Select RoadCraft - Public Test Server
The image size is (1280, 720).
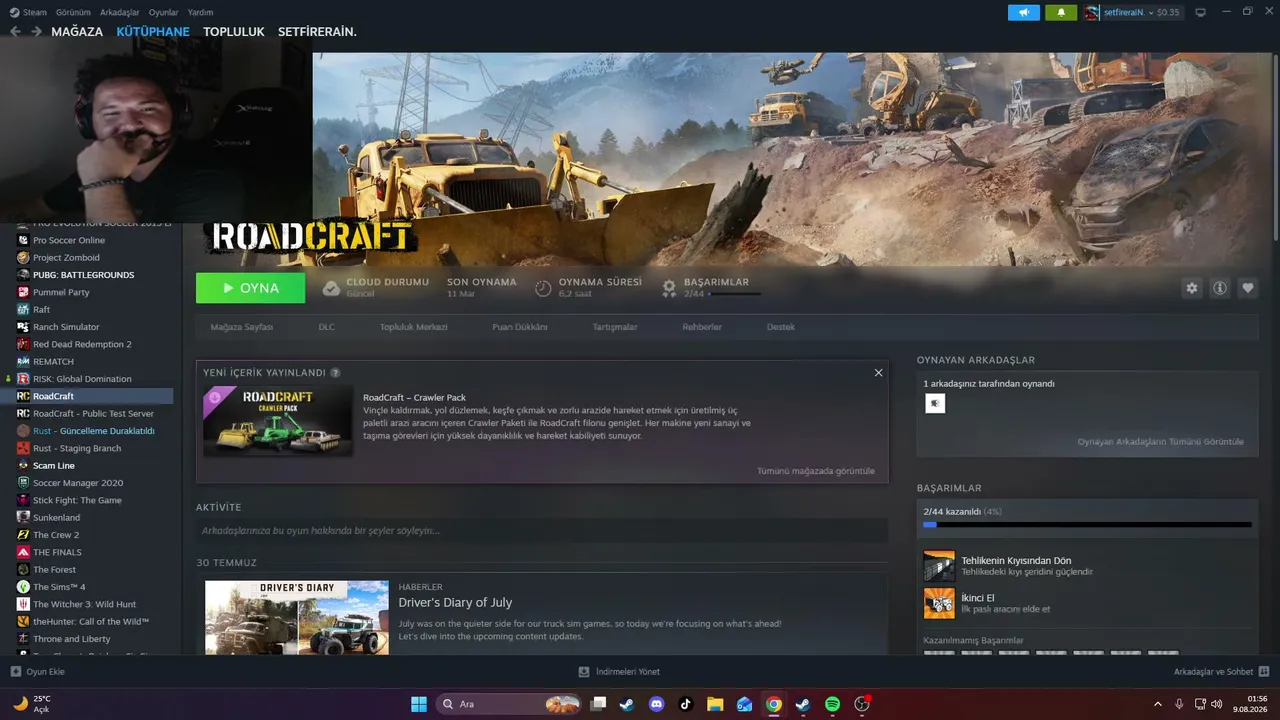pos(93,414)
